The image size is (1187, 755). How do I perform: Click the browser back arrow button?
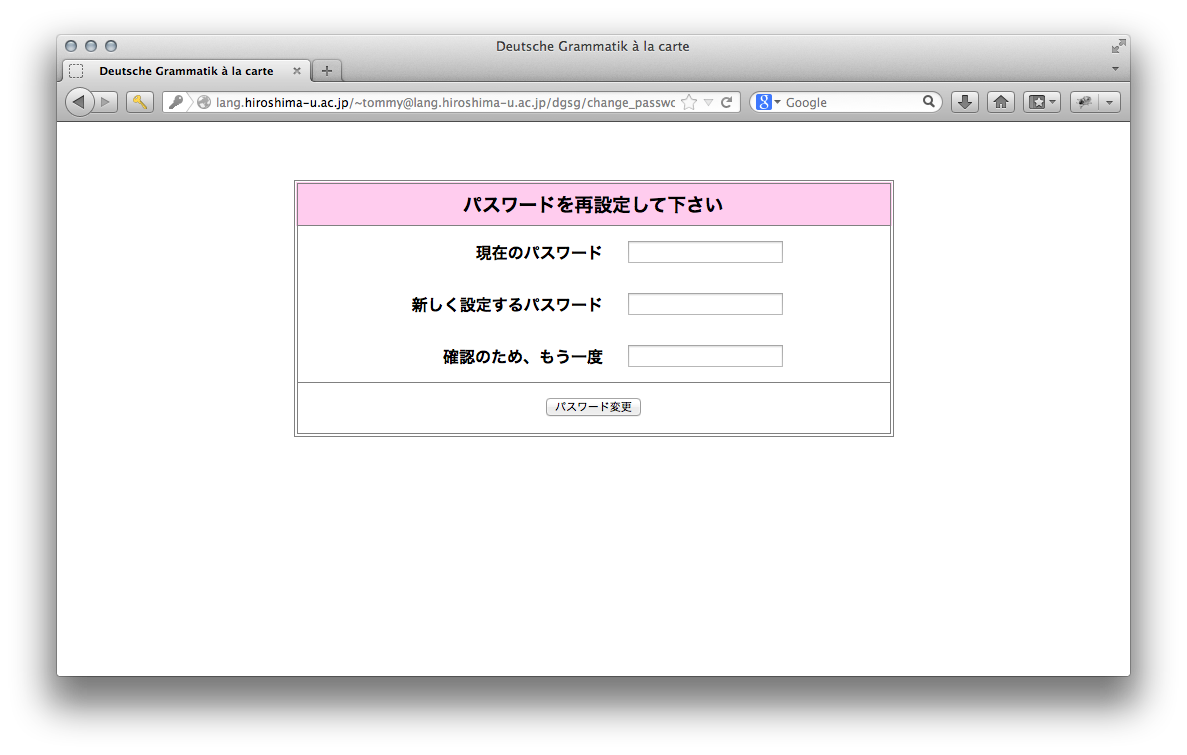pos(79,102)
